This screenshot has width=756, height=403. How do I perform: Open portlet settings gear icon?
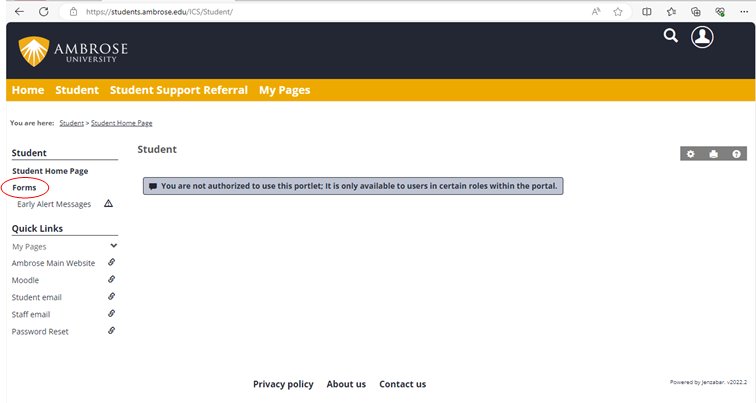tap(690, 154)
